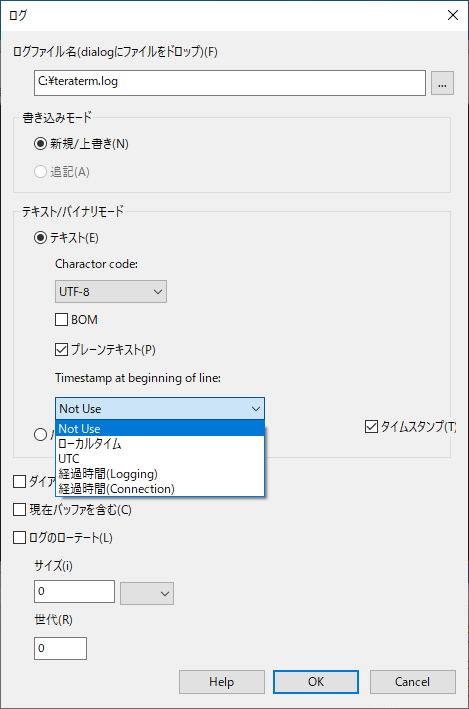Select the テキスト(E) radio button

40,238
